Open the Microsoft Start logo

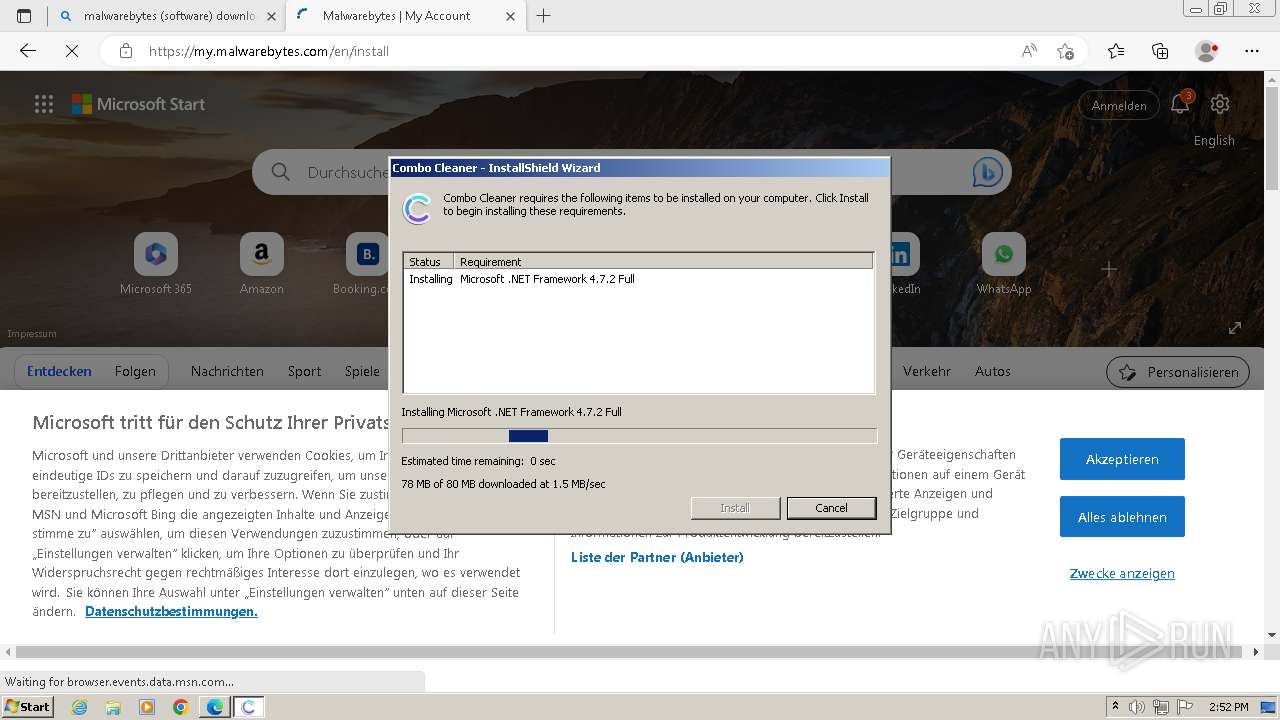coord(138,104)
